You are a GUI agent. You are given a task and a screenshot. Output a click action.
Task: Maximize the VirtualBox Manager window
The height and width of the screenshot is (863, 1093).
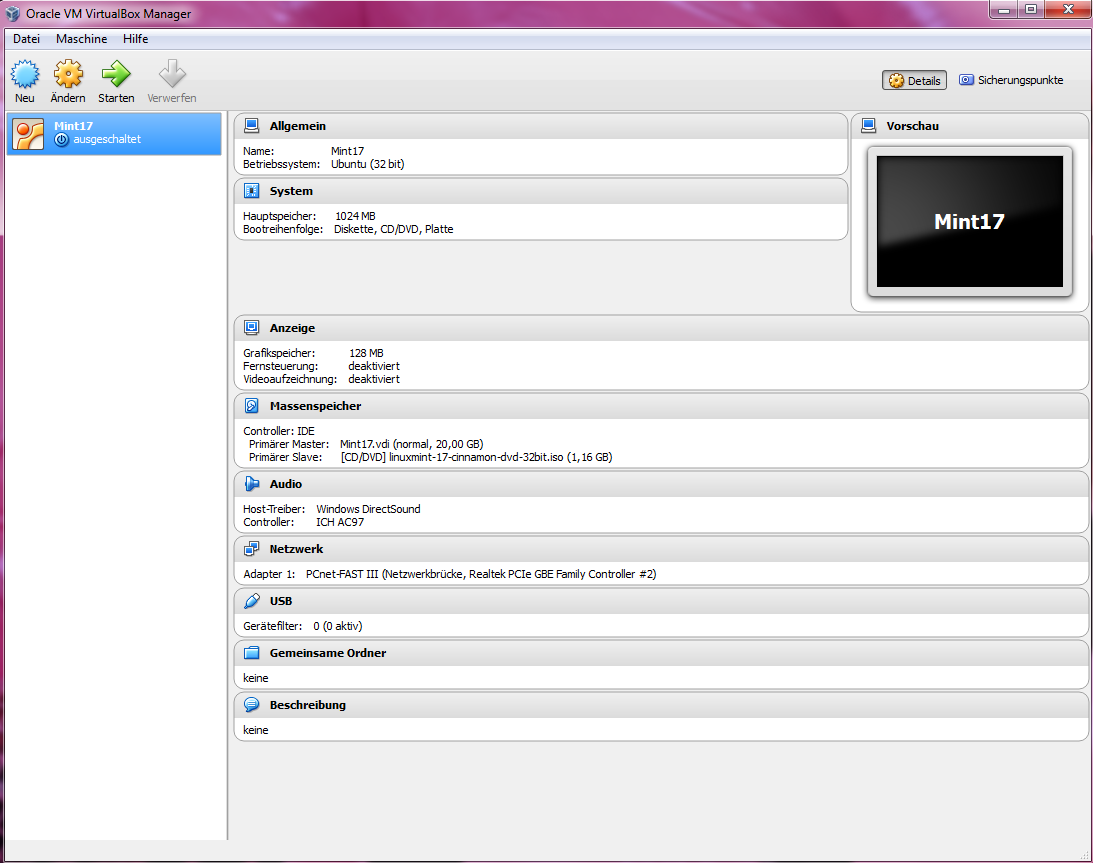(x=1030, y=10)
